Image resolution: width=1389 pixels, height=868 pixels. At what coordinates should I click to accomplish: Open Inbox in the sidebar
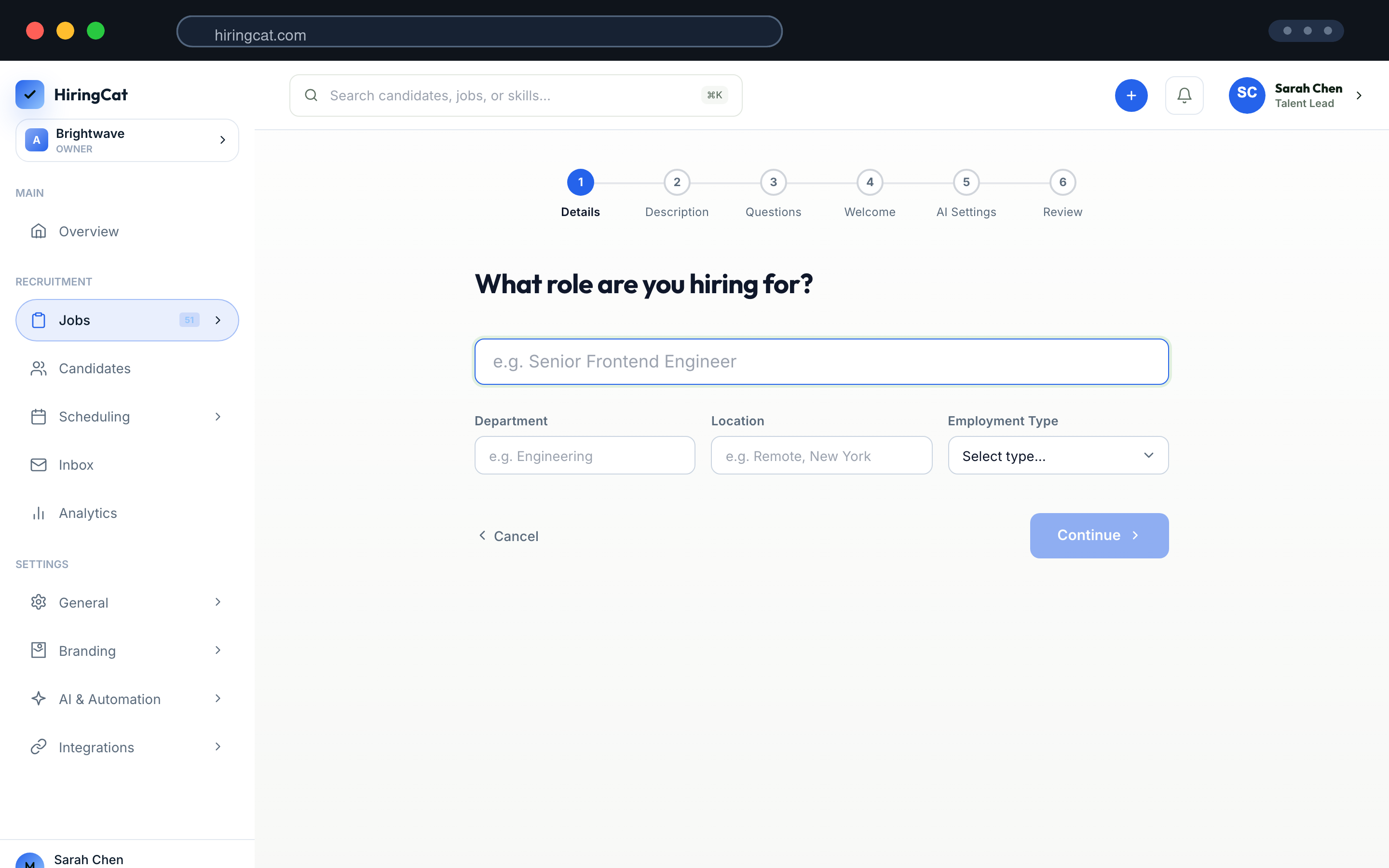[127, 465]
